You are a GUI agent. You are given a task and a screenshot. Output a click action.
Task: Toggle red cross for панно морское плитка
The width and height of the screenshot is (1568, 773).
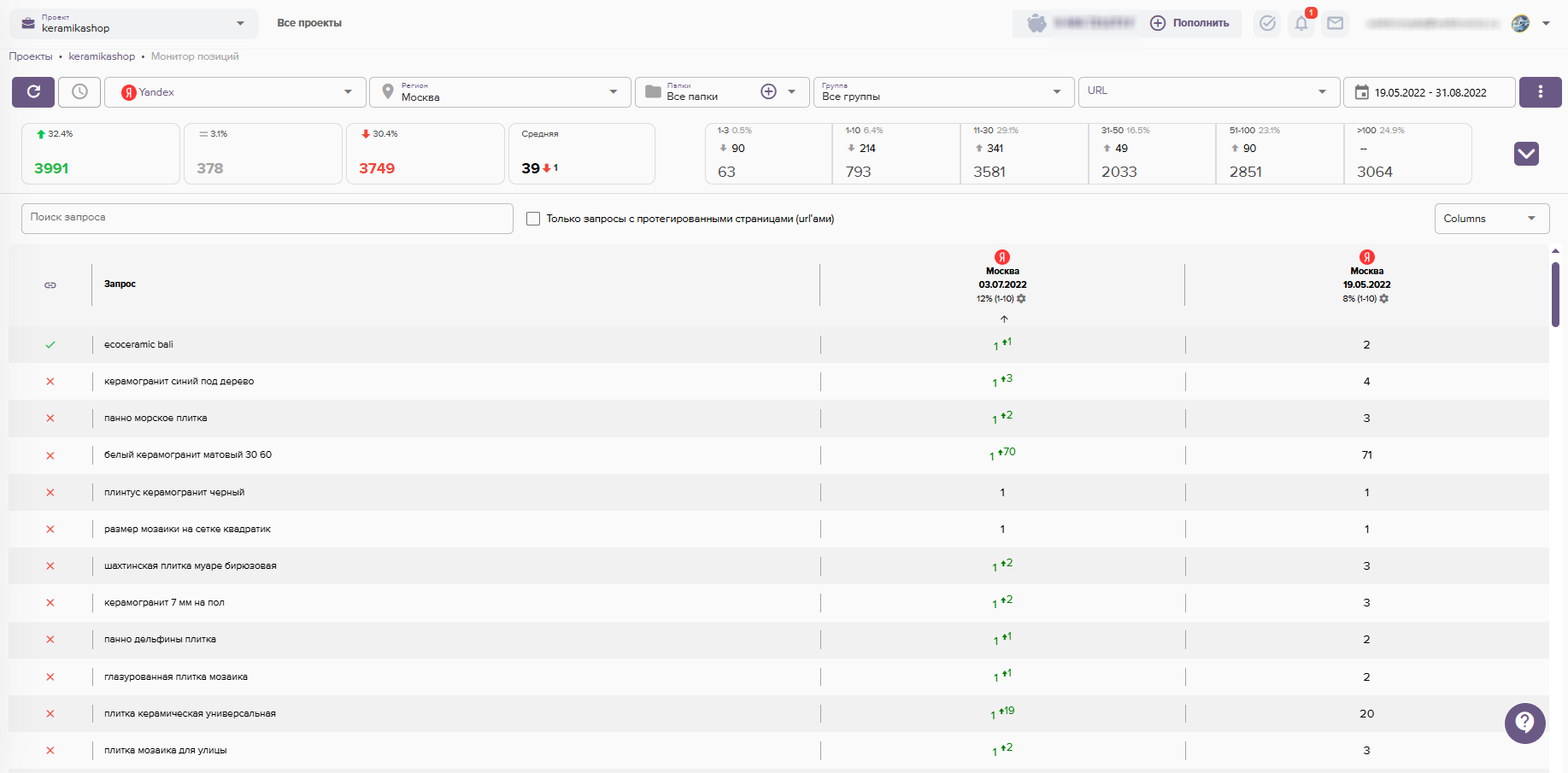50,419
